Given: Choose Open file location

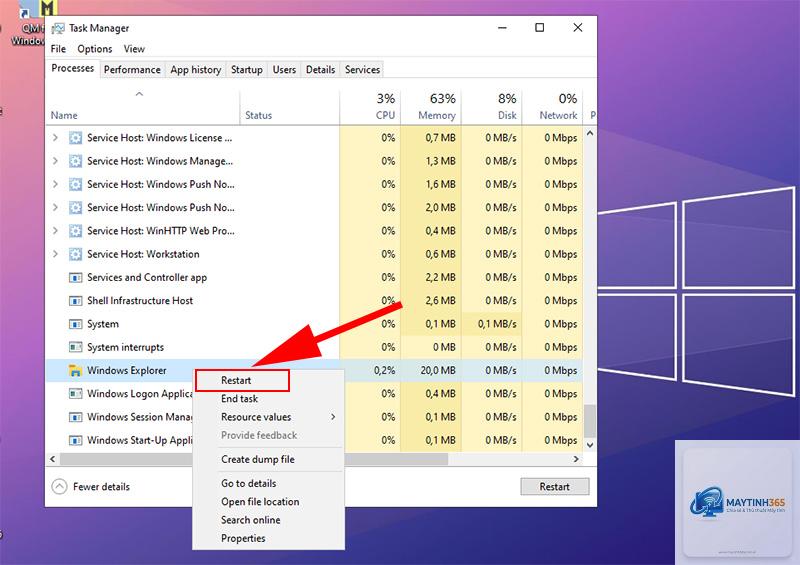Looking at the screenshot, I should (x=260, y=502).
